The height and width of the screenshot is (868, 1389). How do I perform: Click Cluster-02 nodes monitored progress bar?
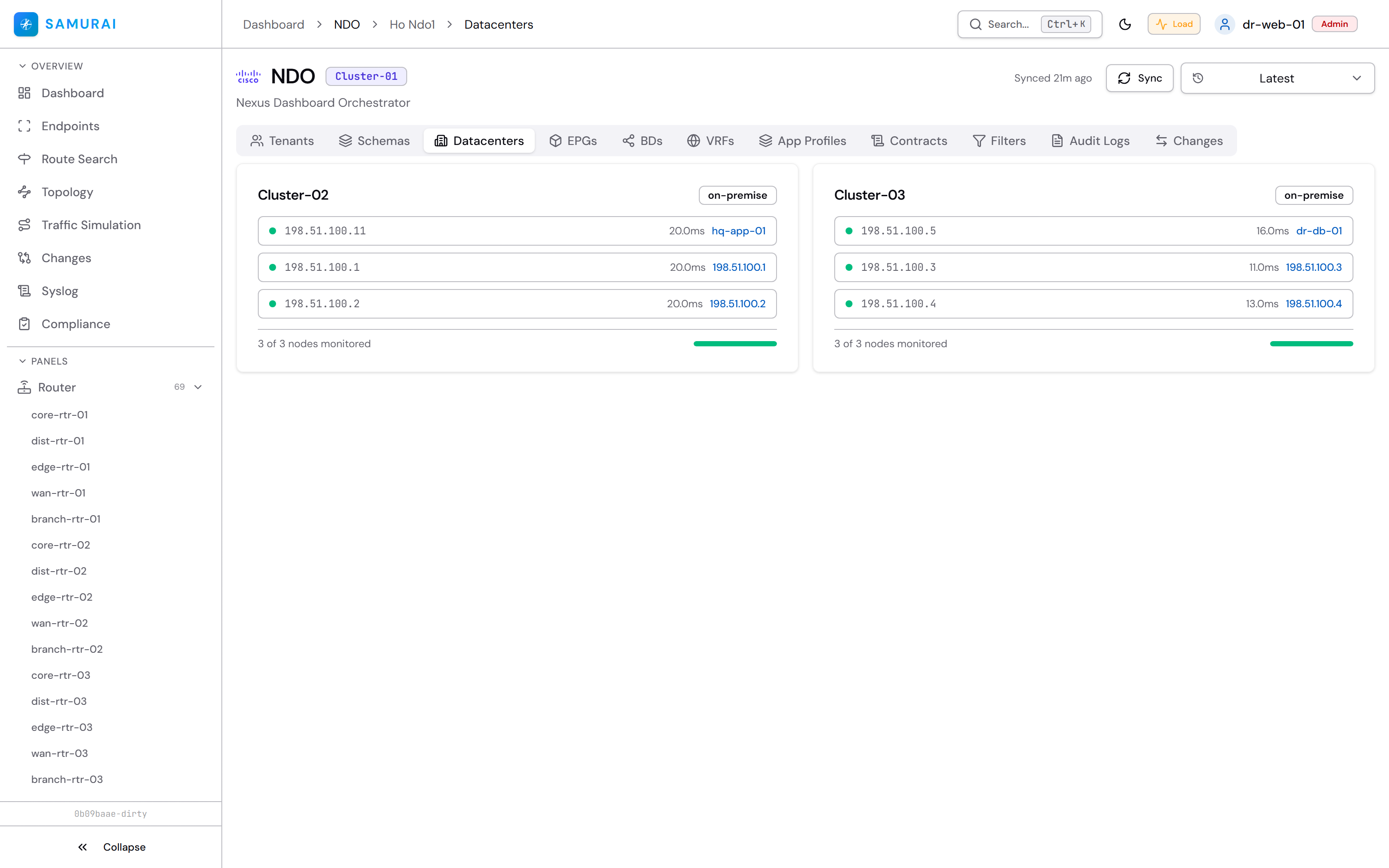[735, 344]
